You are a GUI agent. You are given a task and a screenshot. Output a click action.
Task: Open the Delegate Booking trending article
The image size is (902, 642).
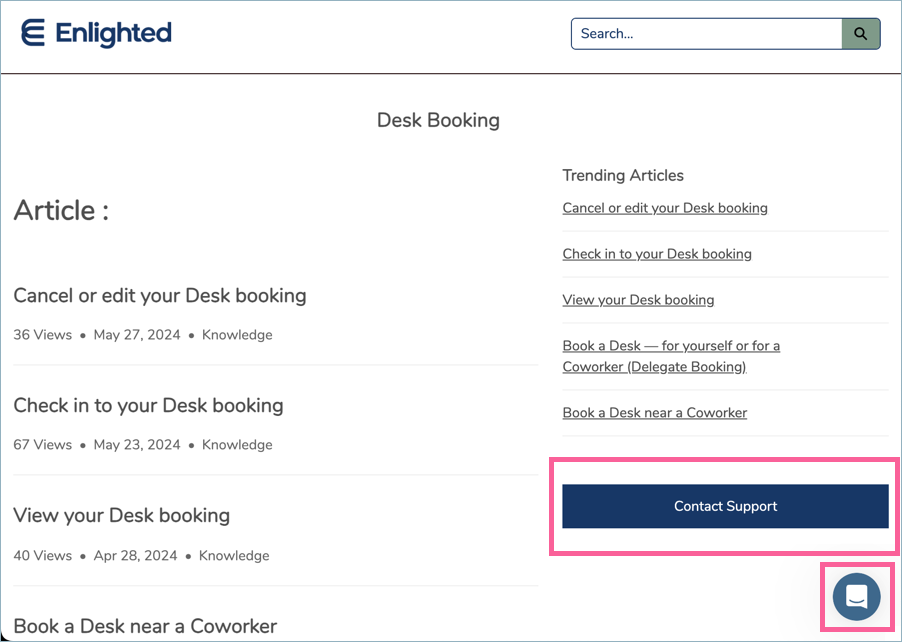pos(671,356)
